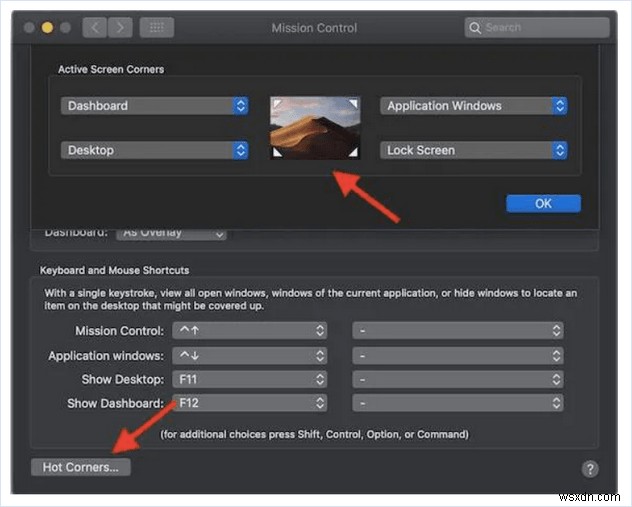The height and width of the screenshot is (507, 632).
Task: Open Application windows keyboard shortcut dropdown
Action: 249,355
